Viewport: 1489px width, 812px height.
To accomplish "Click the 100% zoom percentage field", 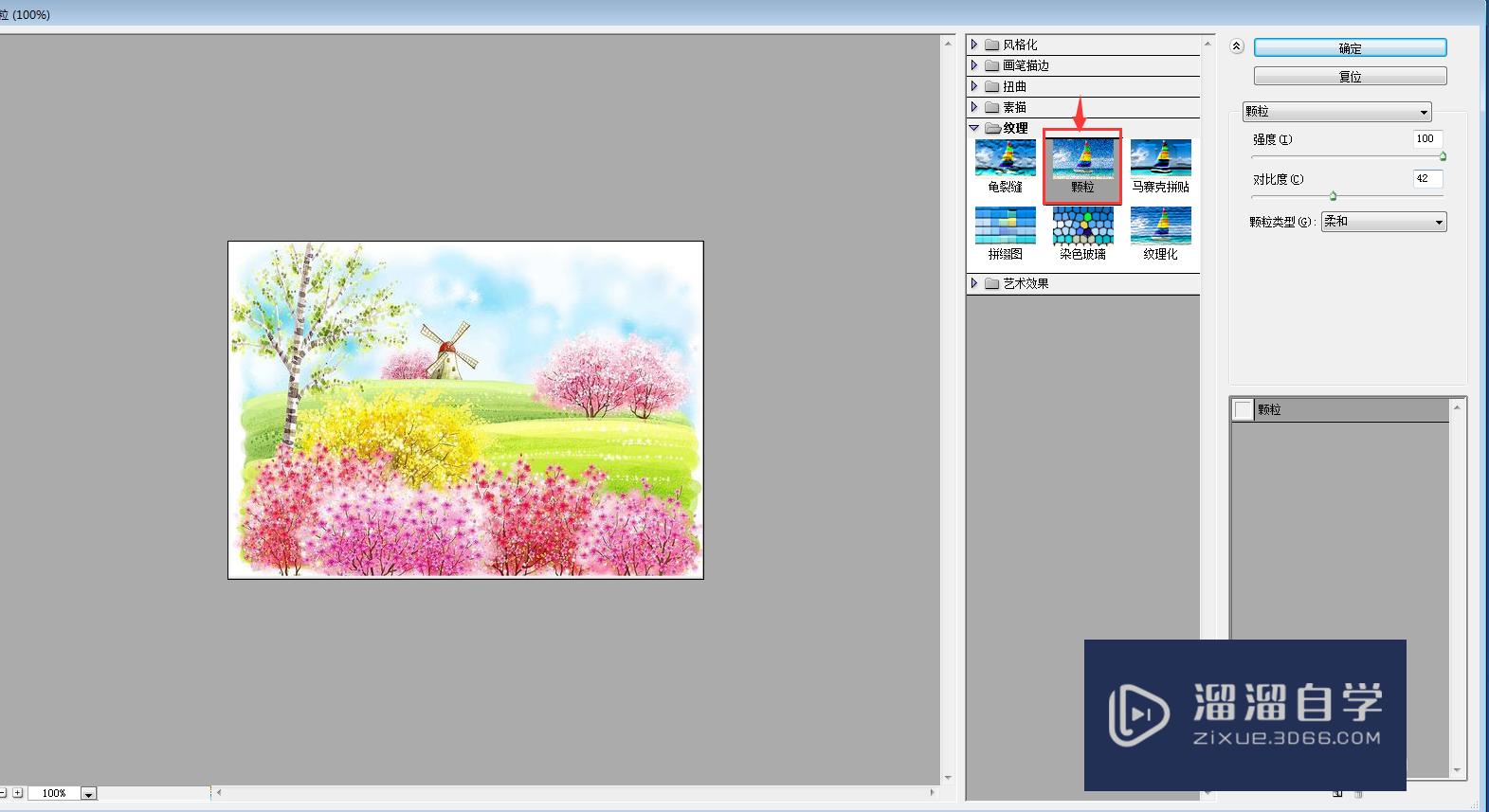I will pyautogui.click(x=54, y=794).
